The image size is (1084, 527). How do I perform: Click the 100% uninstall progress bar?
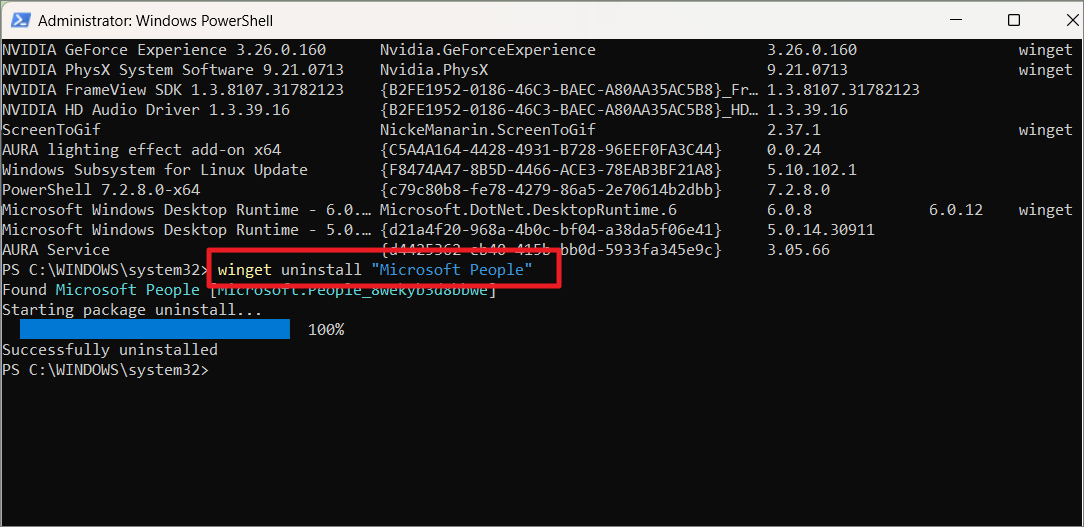[x=155, y=329]
